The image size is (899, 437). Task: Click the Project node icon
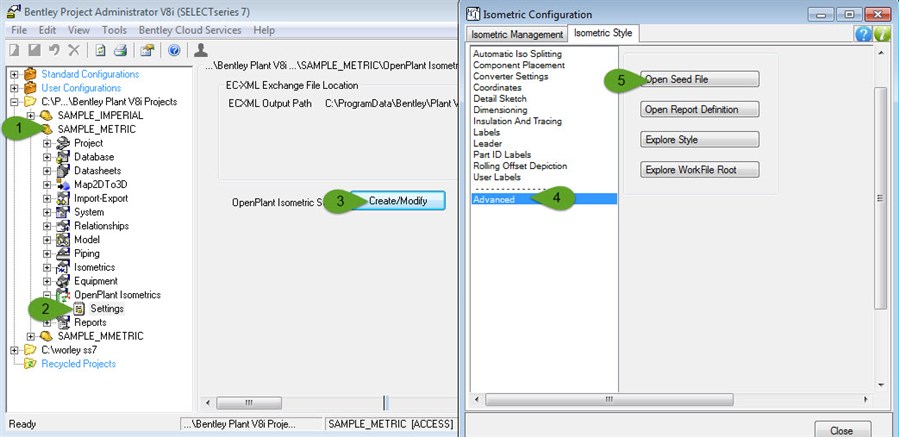(x=63, y=143)
